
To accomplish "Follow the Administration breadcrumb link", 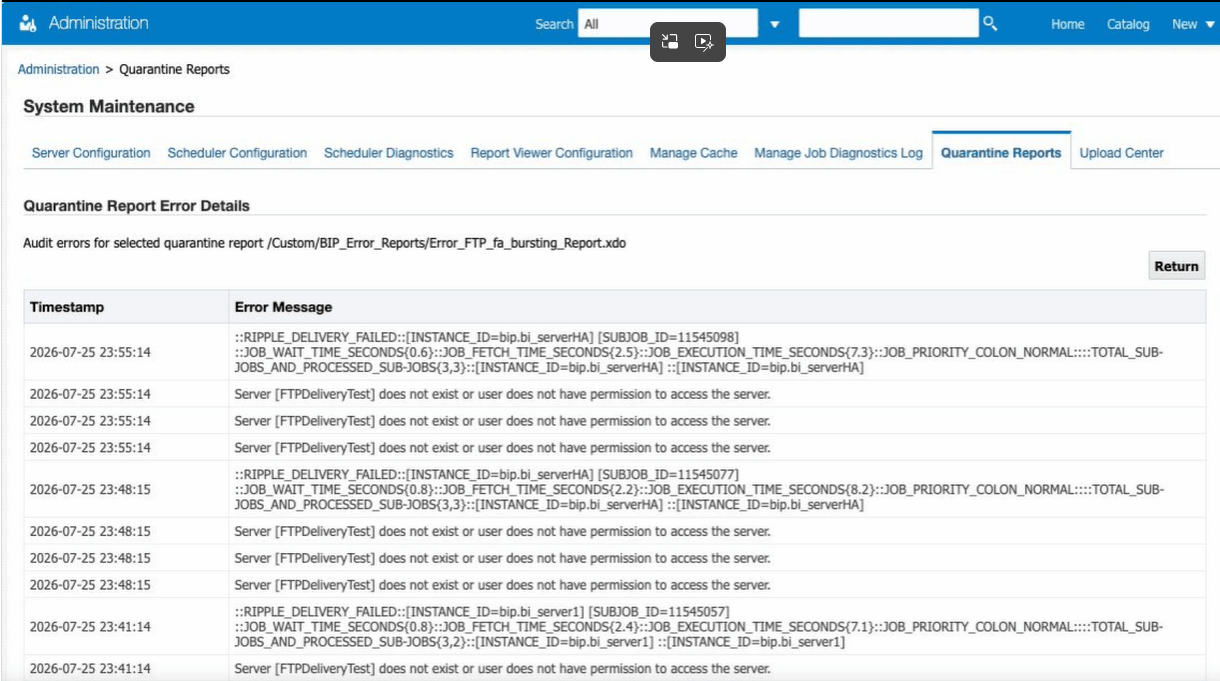I will pos(59,70).
